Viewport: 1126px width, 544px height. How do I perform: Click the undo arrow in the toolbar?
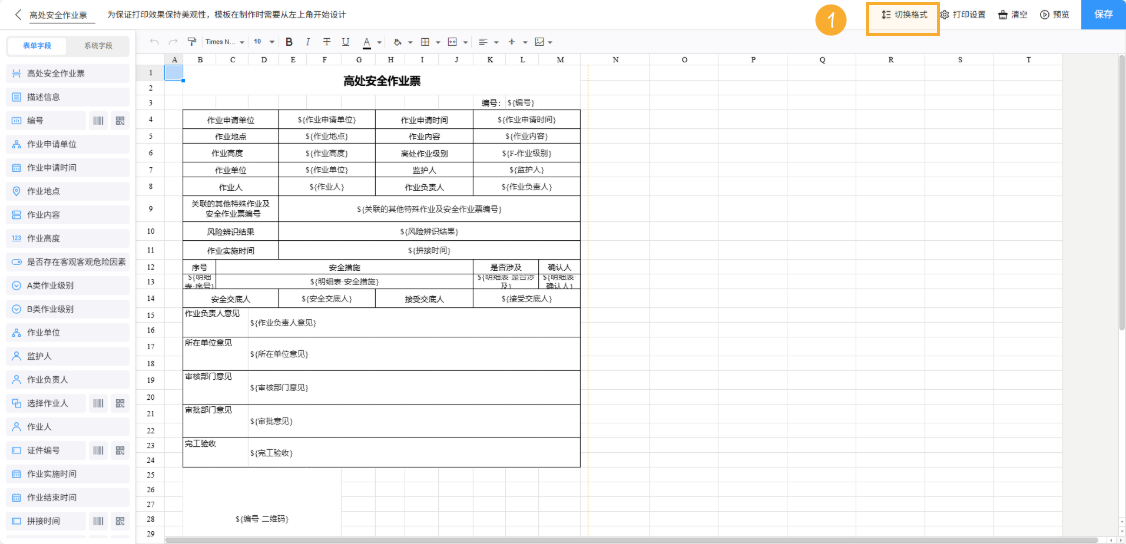tap(154, 42)
